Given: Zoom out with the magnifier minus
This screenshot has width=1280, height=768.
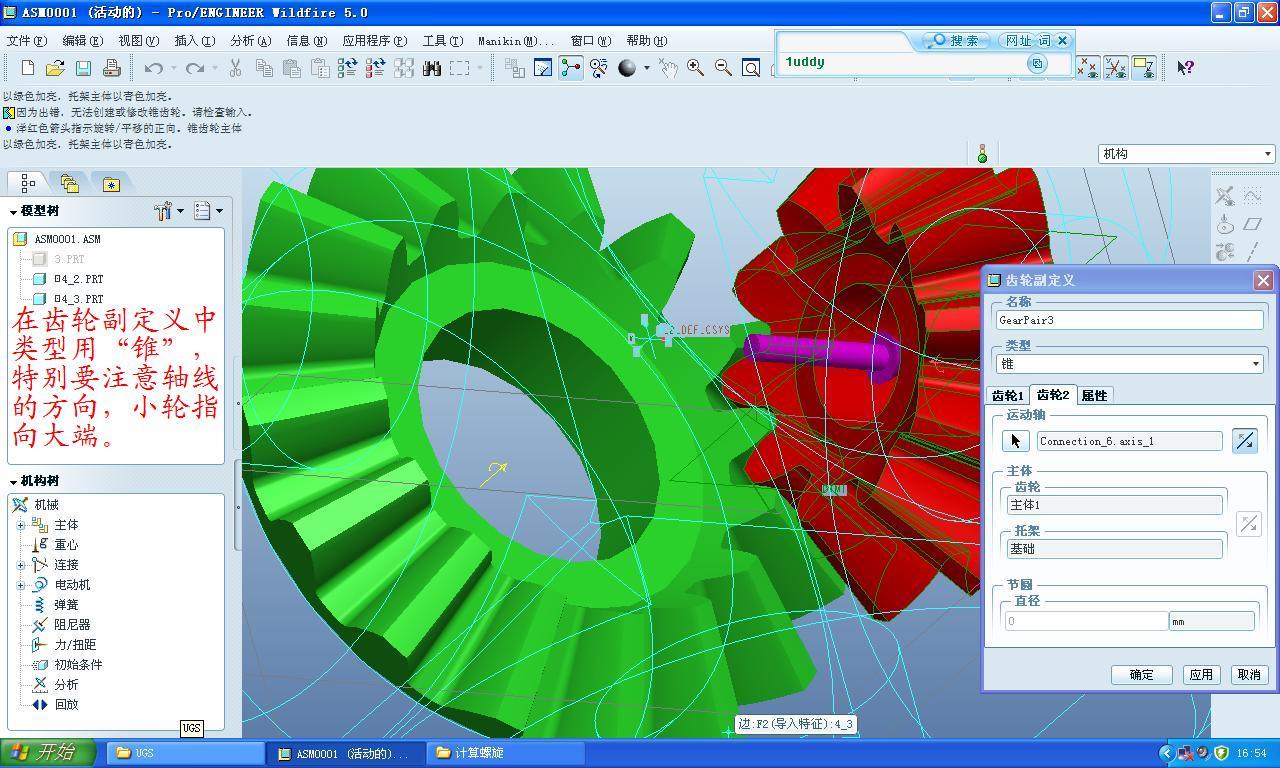Looking at the screenshot, I should click(x=723, y=68).
